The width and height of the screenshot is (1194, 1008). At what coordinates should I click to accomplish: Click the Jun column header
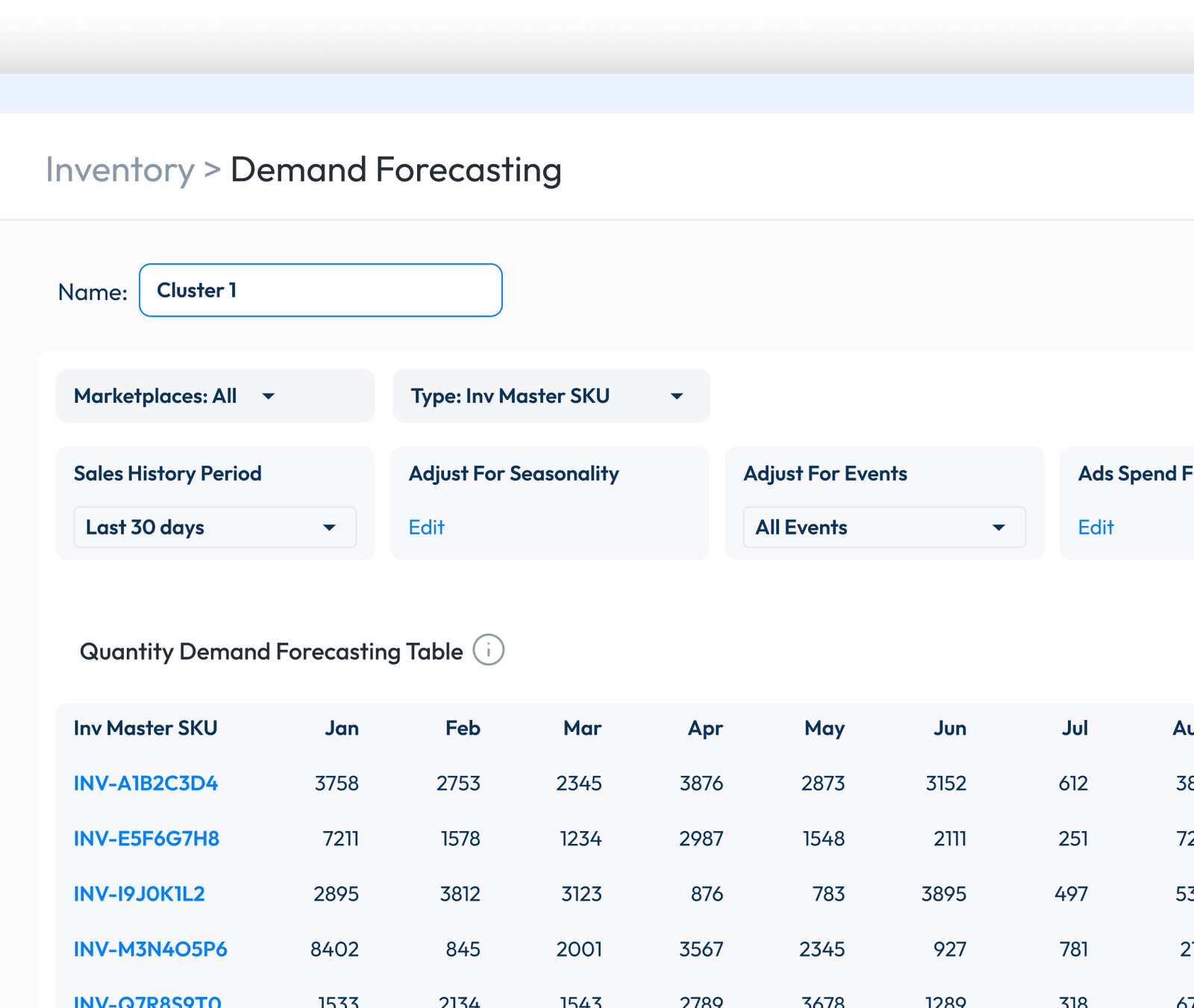tap(950, 728)
